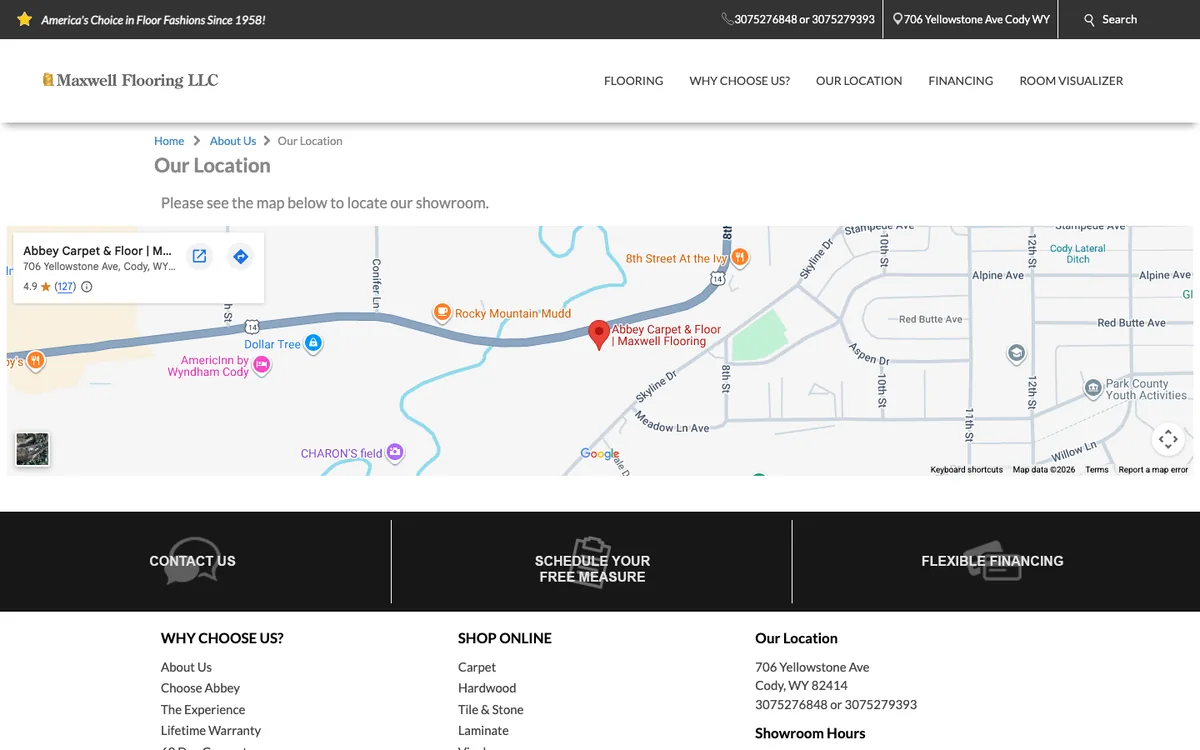Click Keyboard shortcuts on map
Screen dimensions: 1200x750
click(966, 470)
